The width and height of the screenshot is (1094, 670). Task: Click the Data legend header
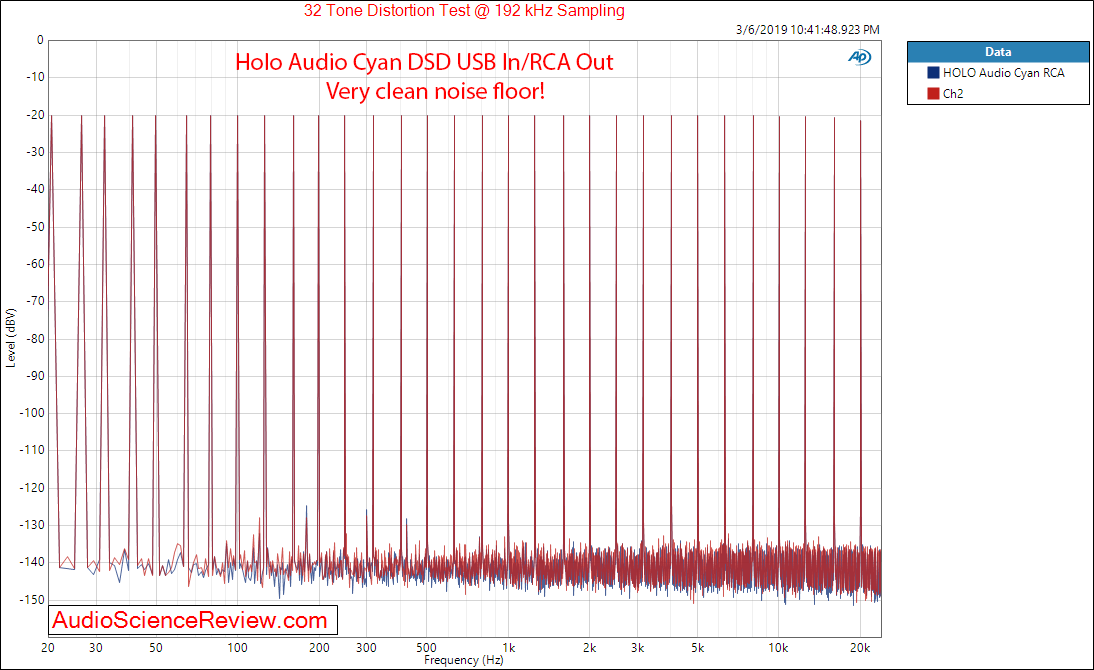(998, 52)
